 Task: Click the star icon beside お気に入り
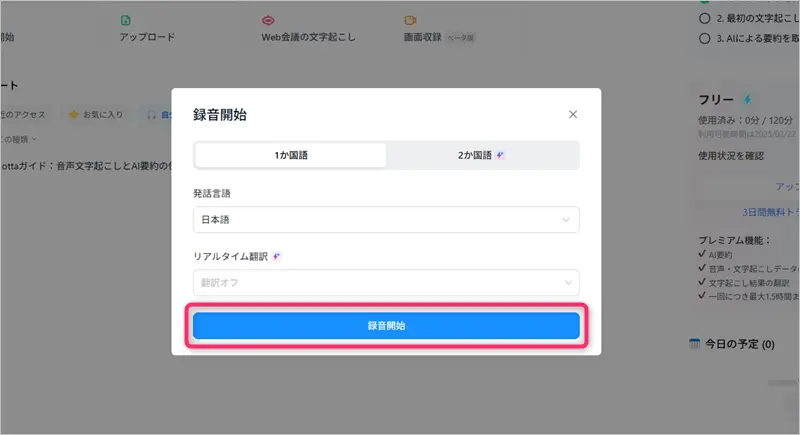(73, 115)
